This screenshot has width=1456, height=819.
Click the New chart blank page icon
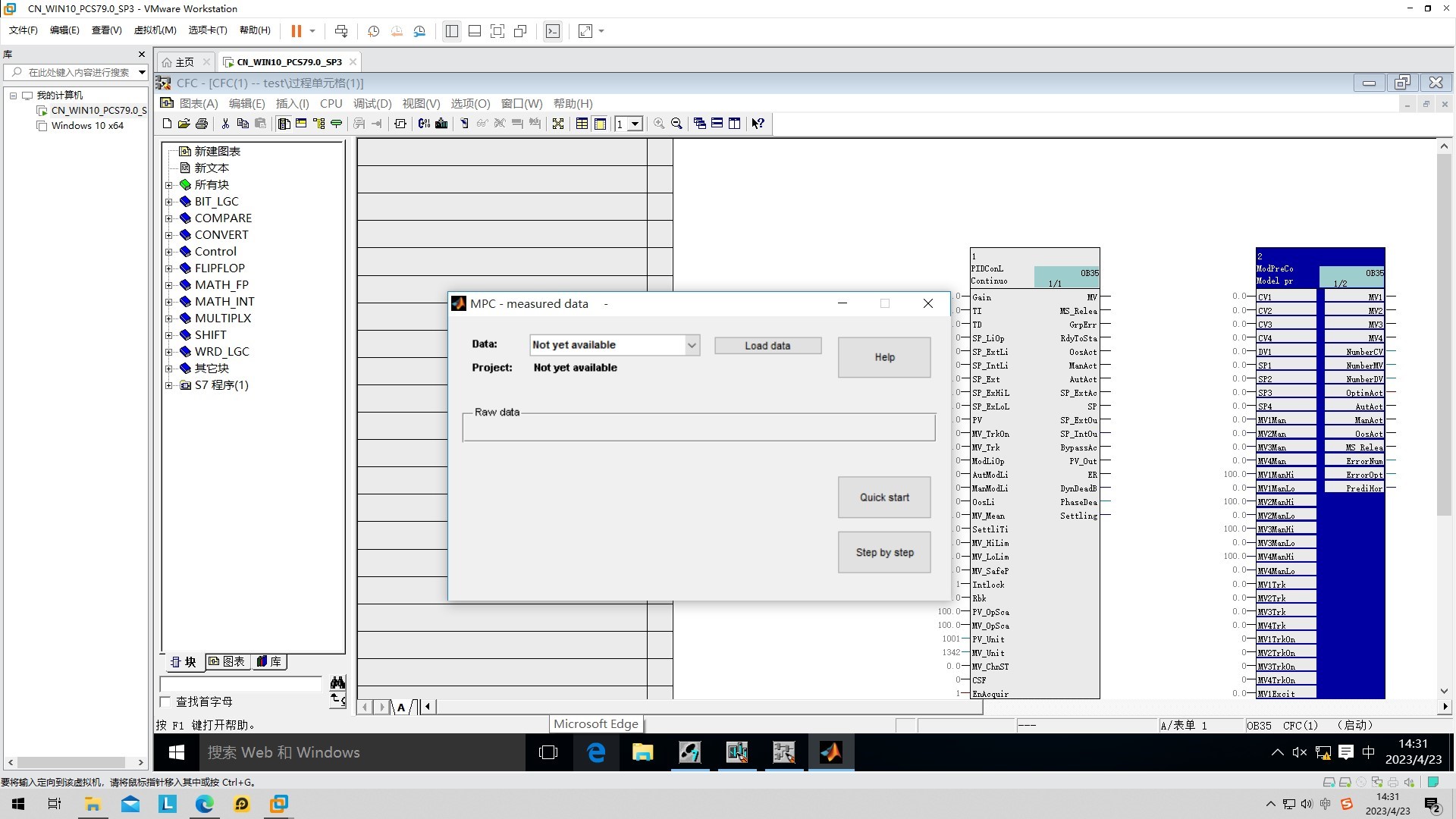167,124
